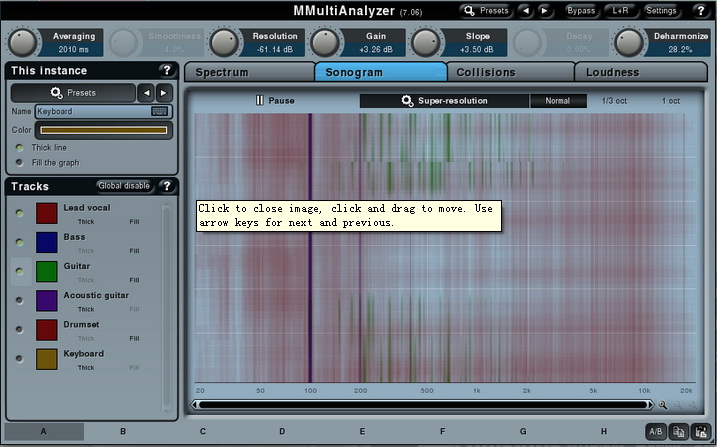
Task: Toggle Fill for Bass track
Action: 134,251
